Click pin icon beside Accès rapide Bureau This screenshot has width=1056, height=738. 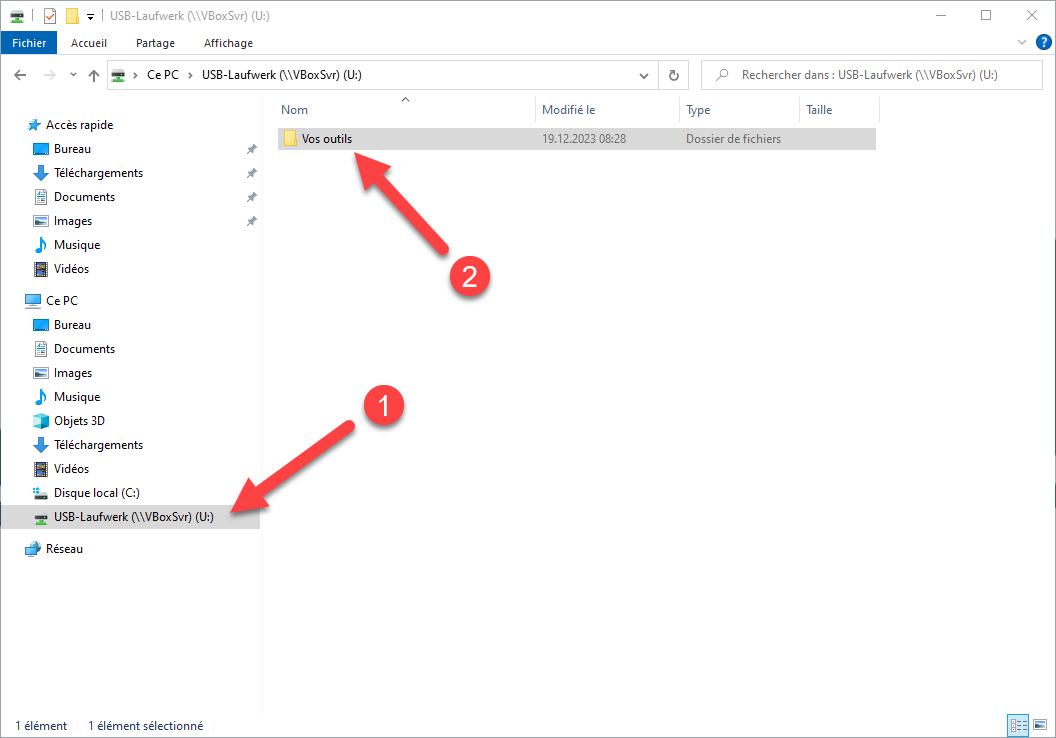pos(251,149)
